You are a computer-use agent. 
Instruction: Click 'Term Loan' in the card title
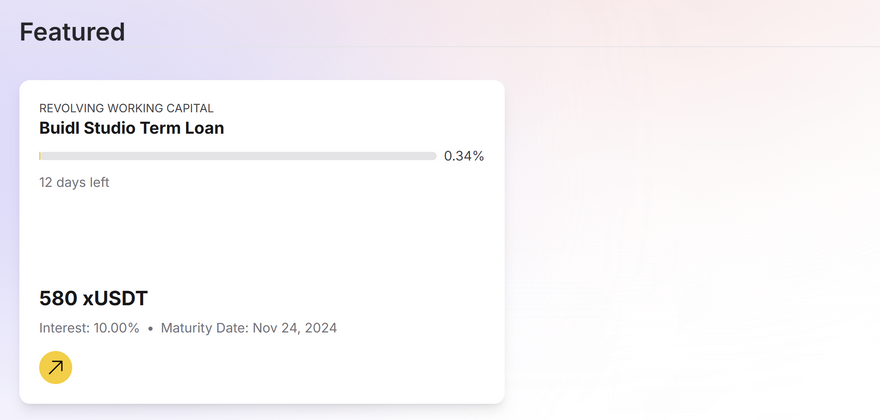[x=188, y=128]
